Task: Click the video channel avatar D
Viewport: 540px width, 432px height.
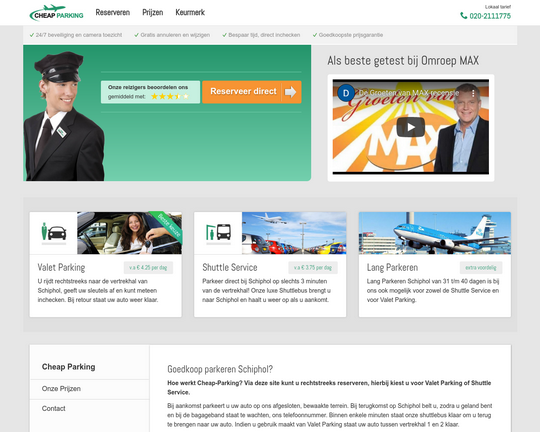Action: [346, 93]
